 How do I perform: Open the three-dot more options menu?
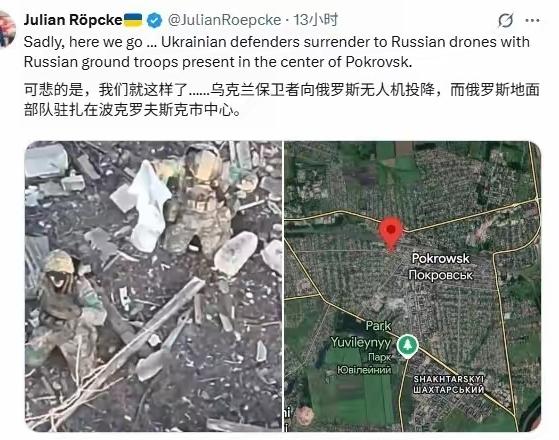click(x=532, y=21)
